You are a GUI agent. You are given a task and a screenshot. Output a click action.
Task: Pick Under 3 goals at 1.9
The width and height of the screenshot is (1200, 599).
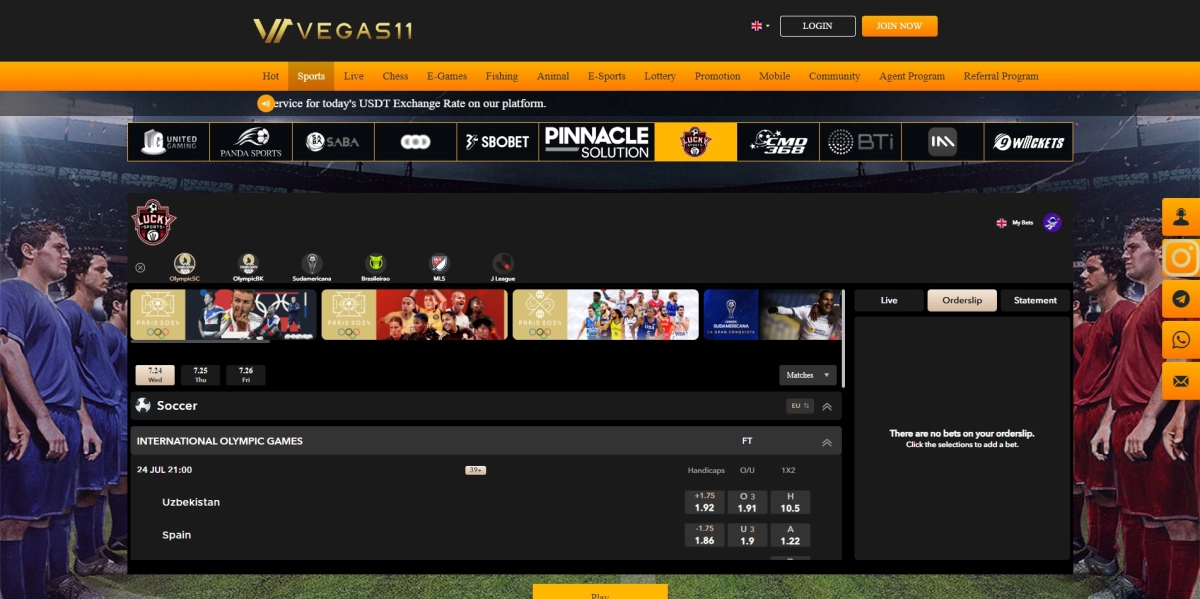click(x=747, y=535)
